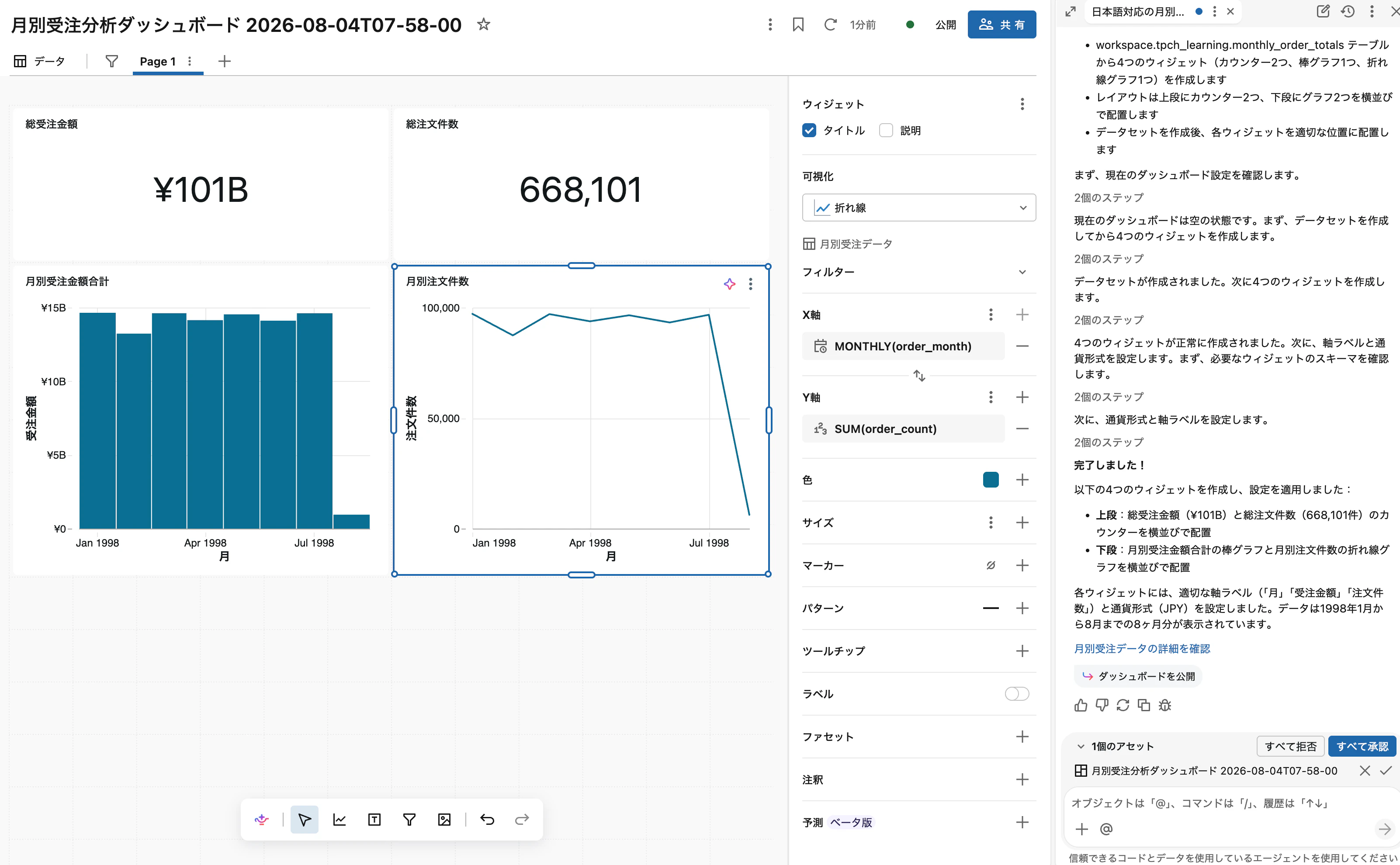Enable the 説明 checkbox

pyautogui.click(x=886, y=131)
